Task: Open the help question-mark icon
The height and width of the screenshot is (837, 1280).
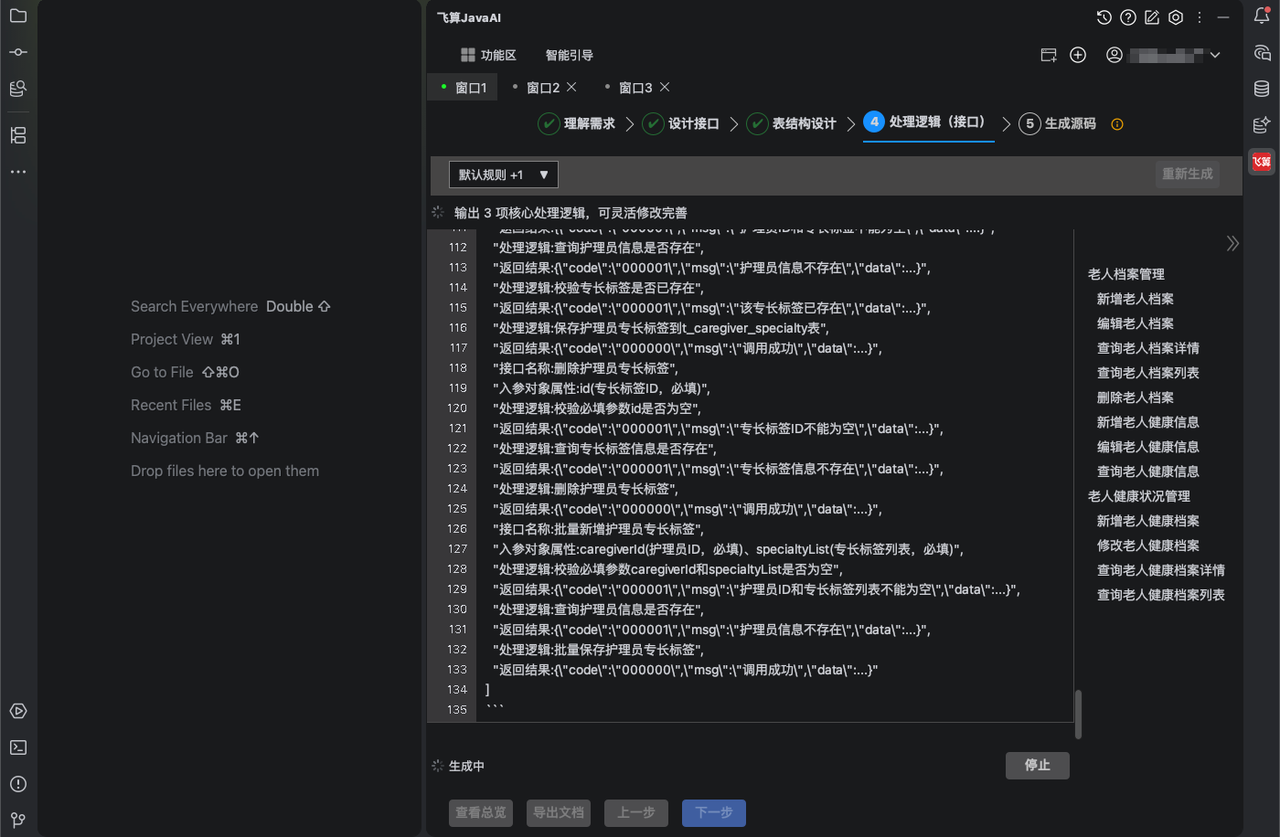Action: click(1128, 17)
